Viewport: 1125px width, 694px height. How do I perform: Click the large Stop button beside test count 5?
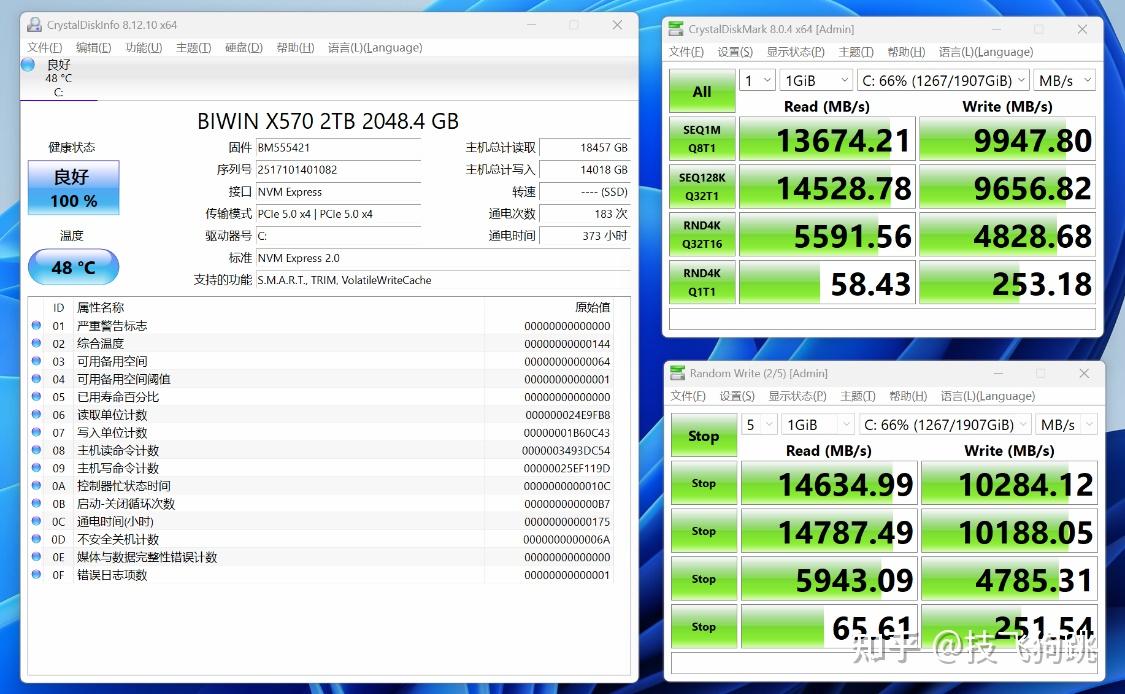tap(704, 436)
